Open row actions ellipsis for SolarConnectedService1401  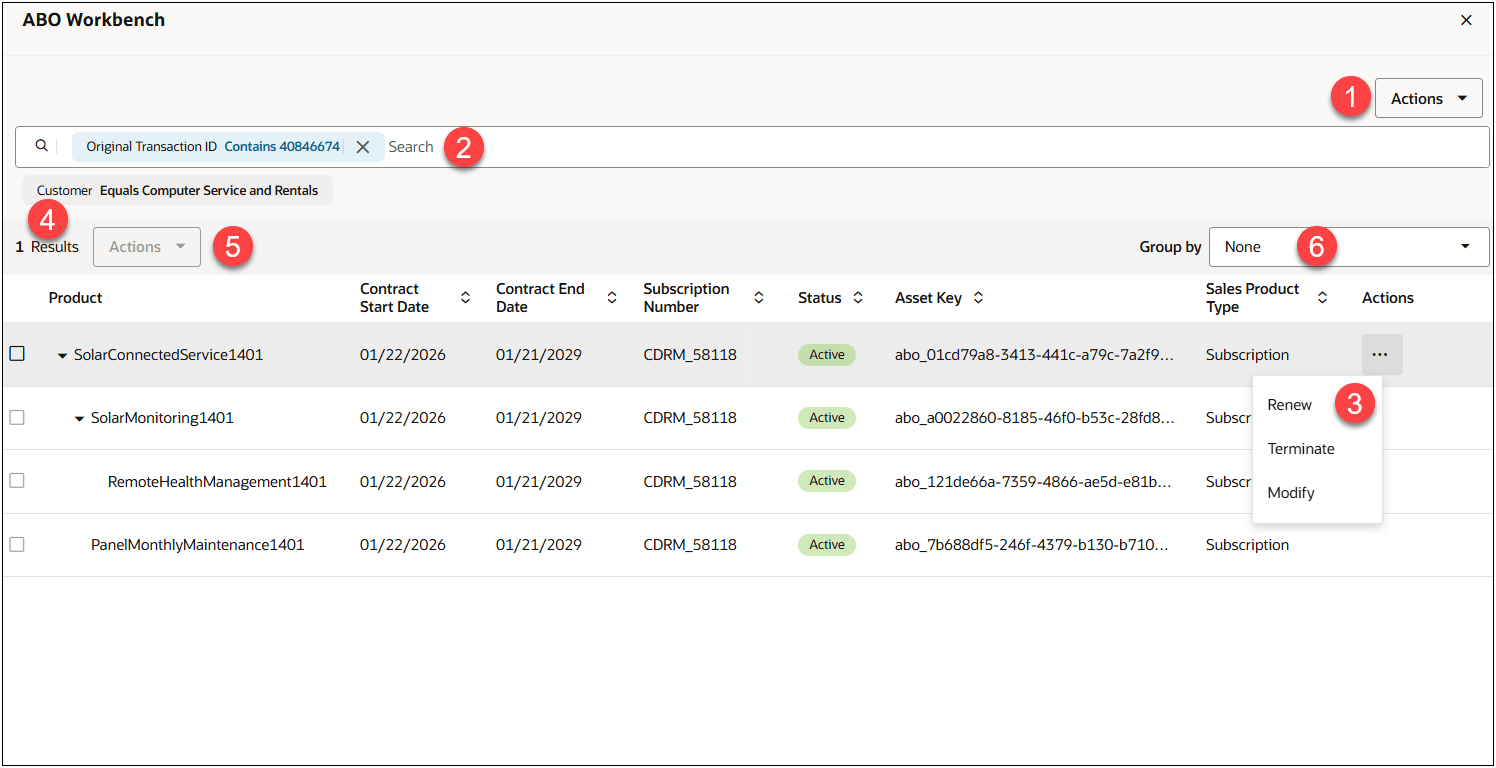[x=1381, y=354]
